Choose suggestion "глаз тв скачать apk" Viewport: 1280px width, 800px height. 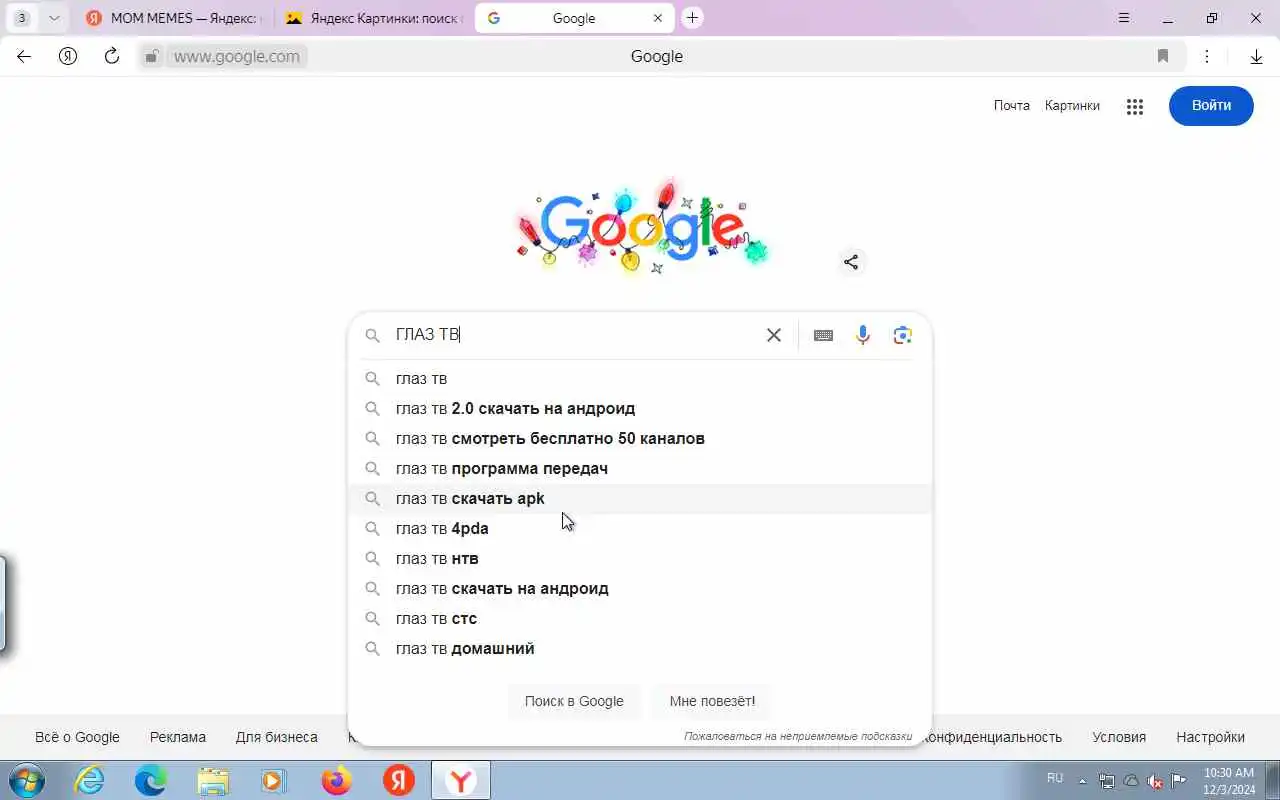pyautogui.click(x=640, y=498)
